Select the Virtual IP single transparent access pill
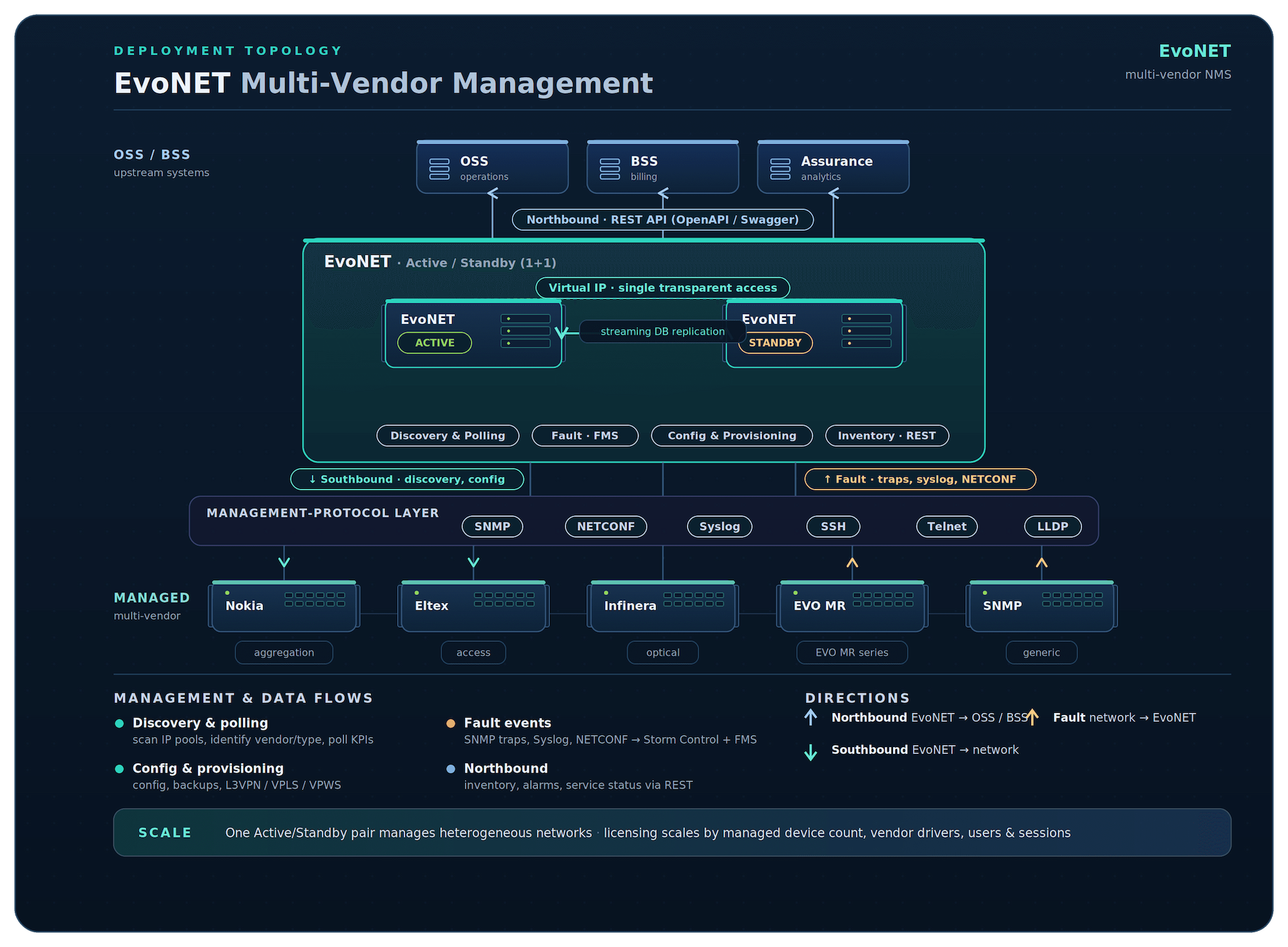The width and height of the screenshot is (1288, 947). click(663, 288)
